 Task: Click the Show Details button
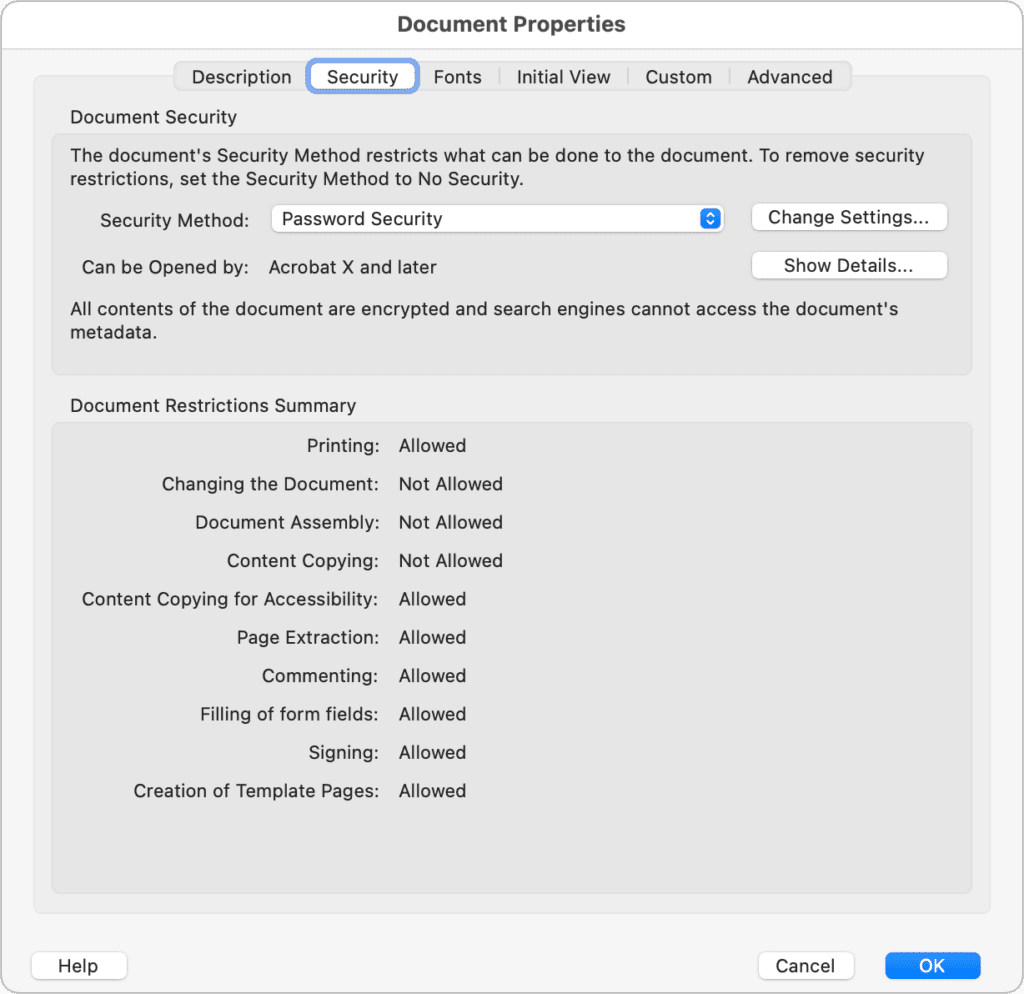(848, 266)
